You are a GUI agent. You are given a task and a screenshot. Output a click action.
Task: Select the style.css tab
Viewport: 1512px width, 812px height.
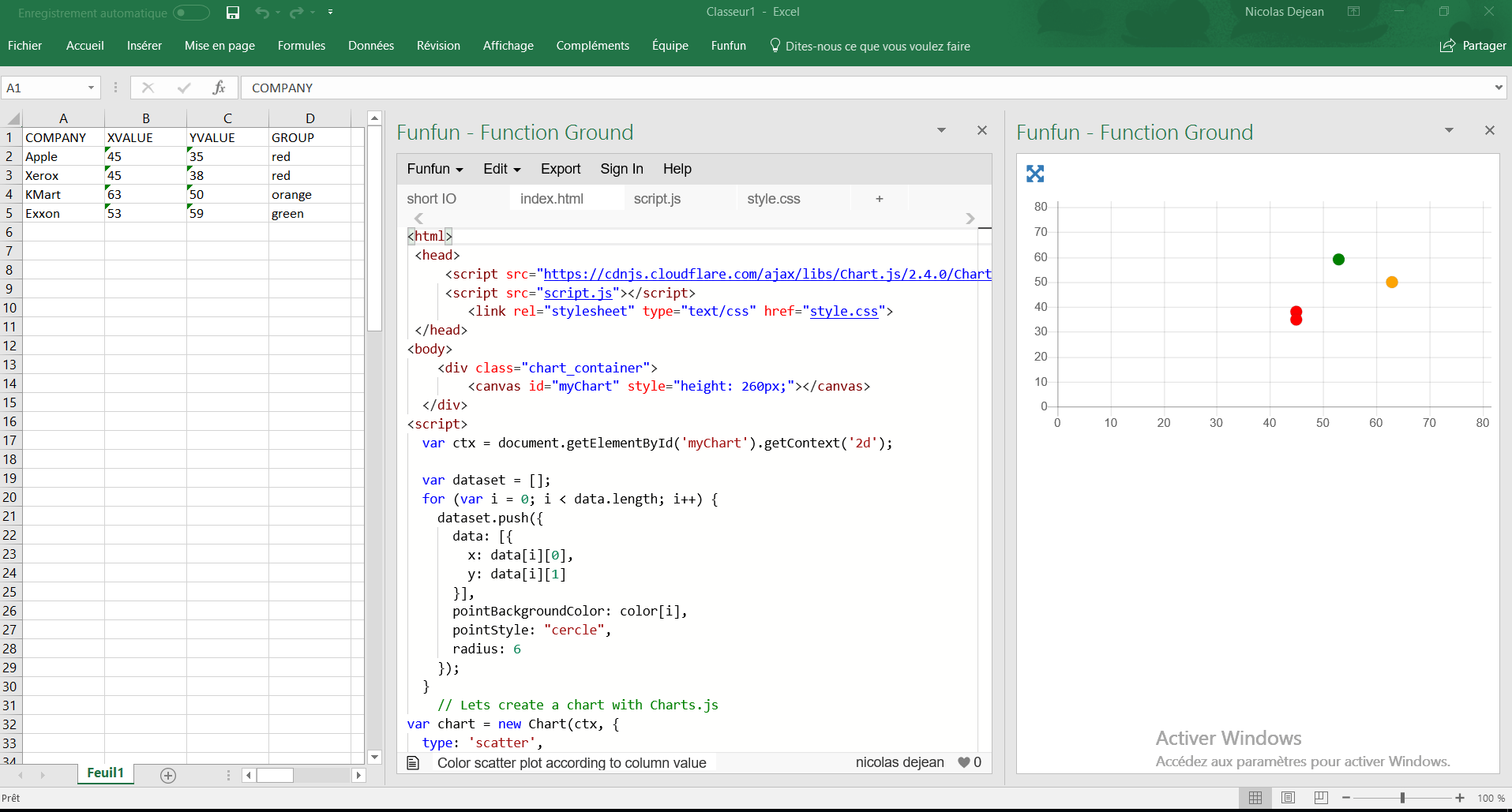794,199
